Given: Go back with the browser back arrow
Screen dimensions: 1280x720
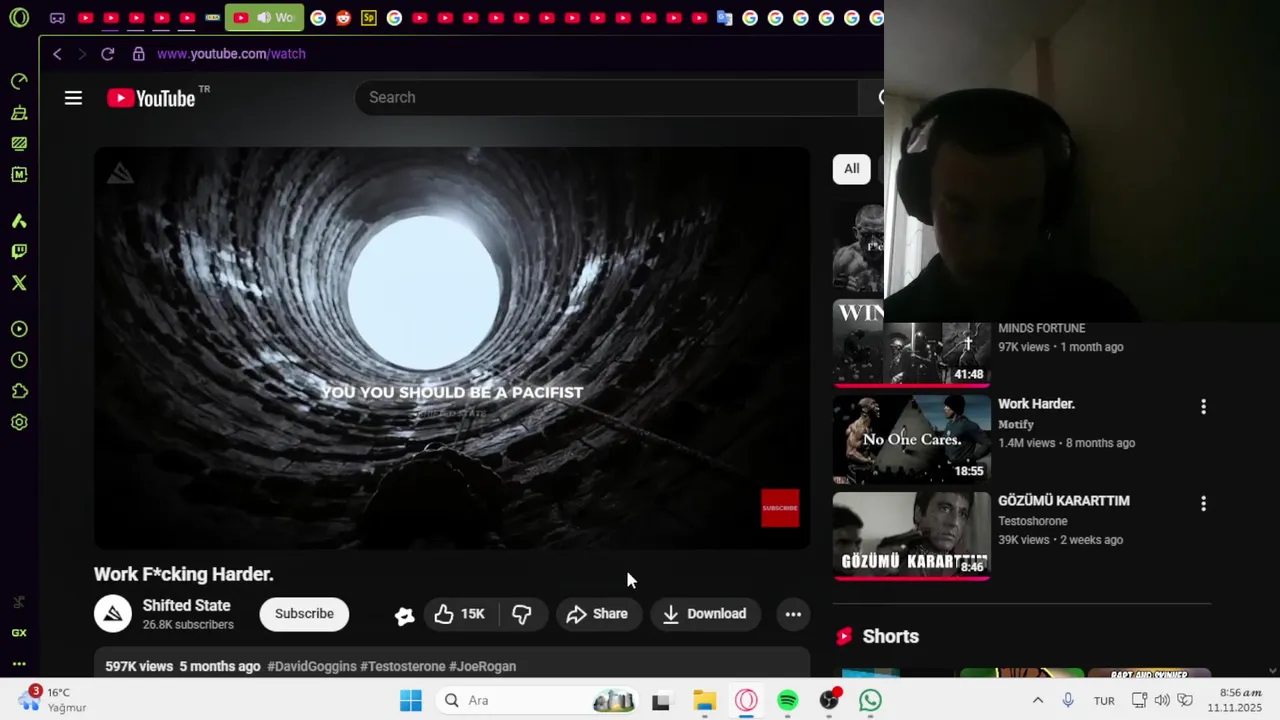Looking at the screenshot, I should coord(57,54).
